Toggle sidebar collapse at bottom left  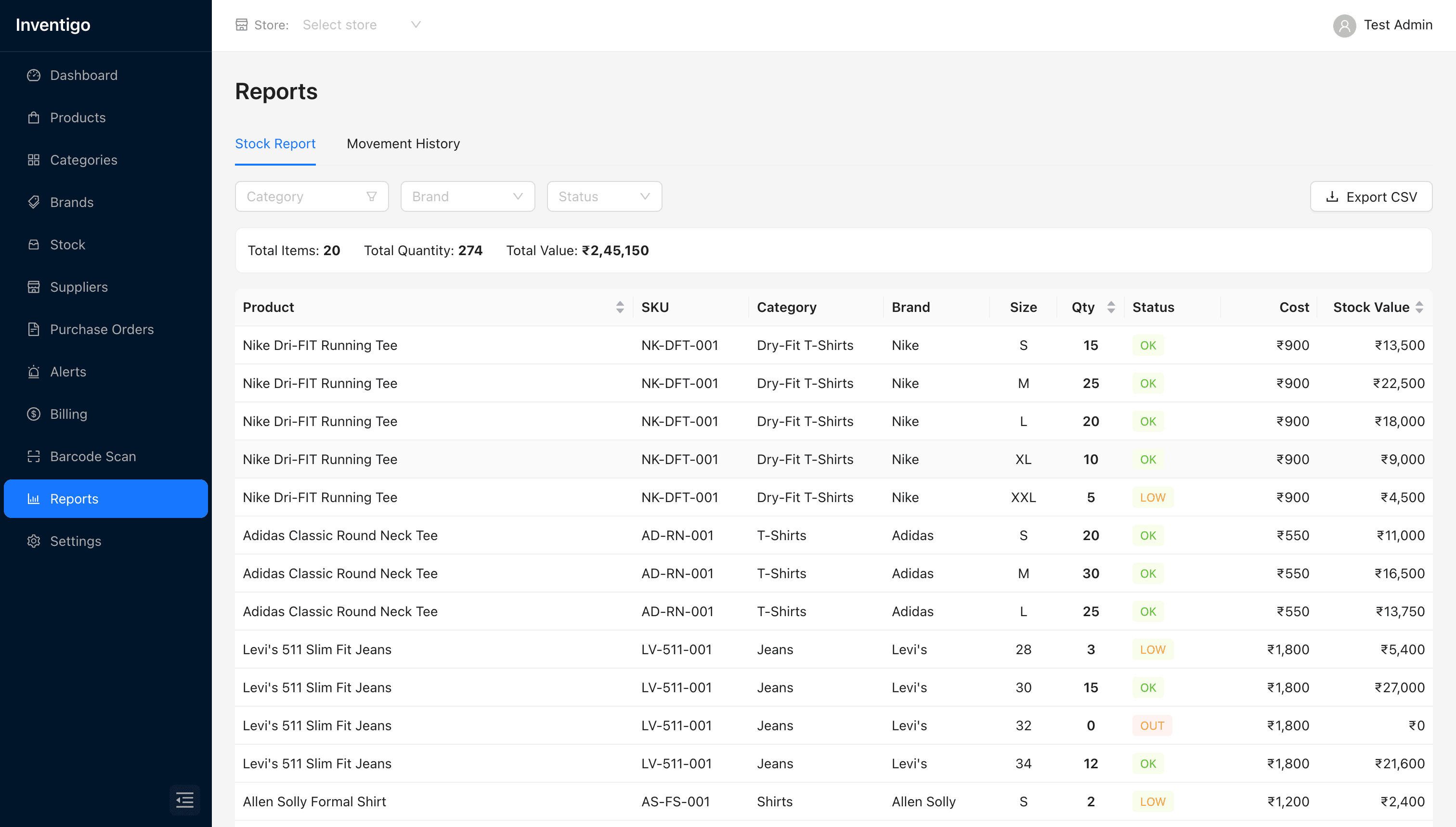[x=184, y=800]
